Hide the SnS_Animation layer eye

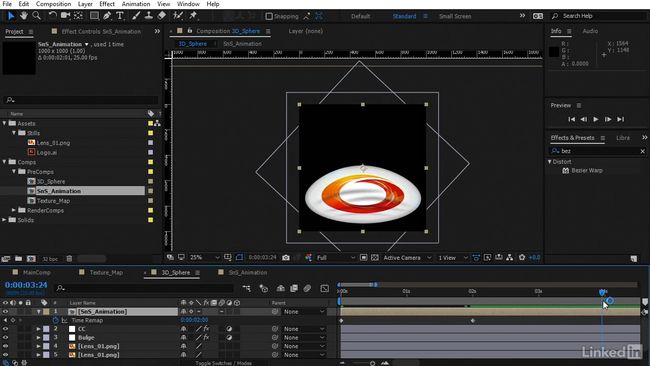[x=5, y=311]
